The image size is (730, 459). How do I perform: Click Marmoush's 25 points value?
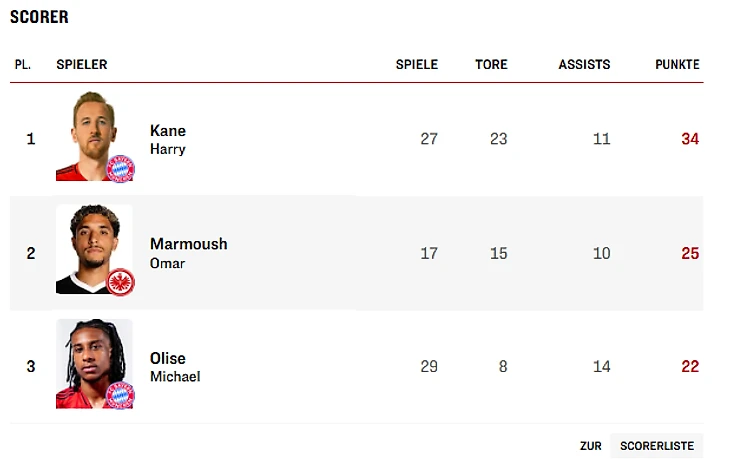pyautogui.click(x=690, y=253)
